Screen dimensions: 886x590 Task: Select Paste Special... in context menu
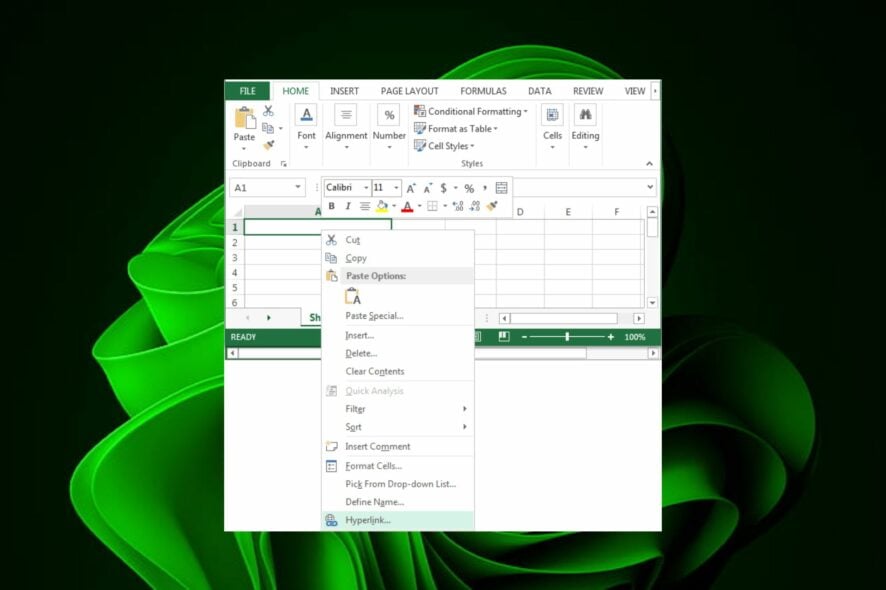click(398, 316)
